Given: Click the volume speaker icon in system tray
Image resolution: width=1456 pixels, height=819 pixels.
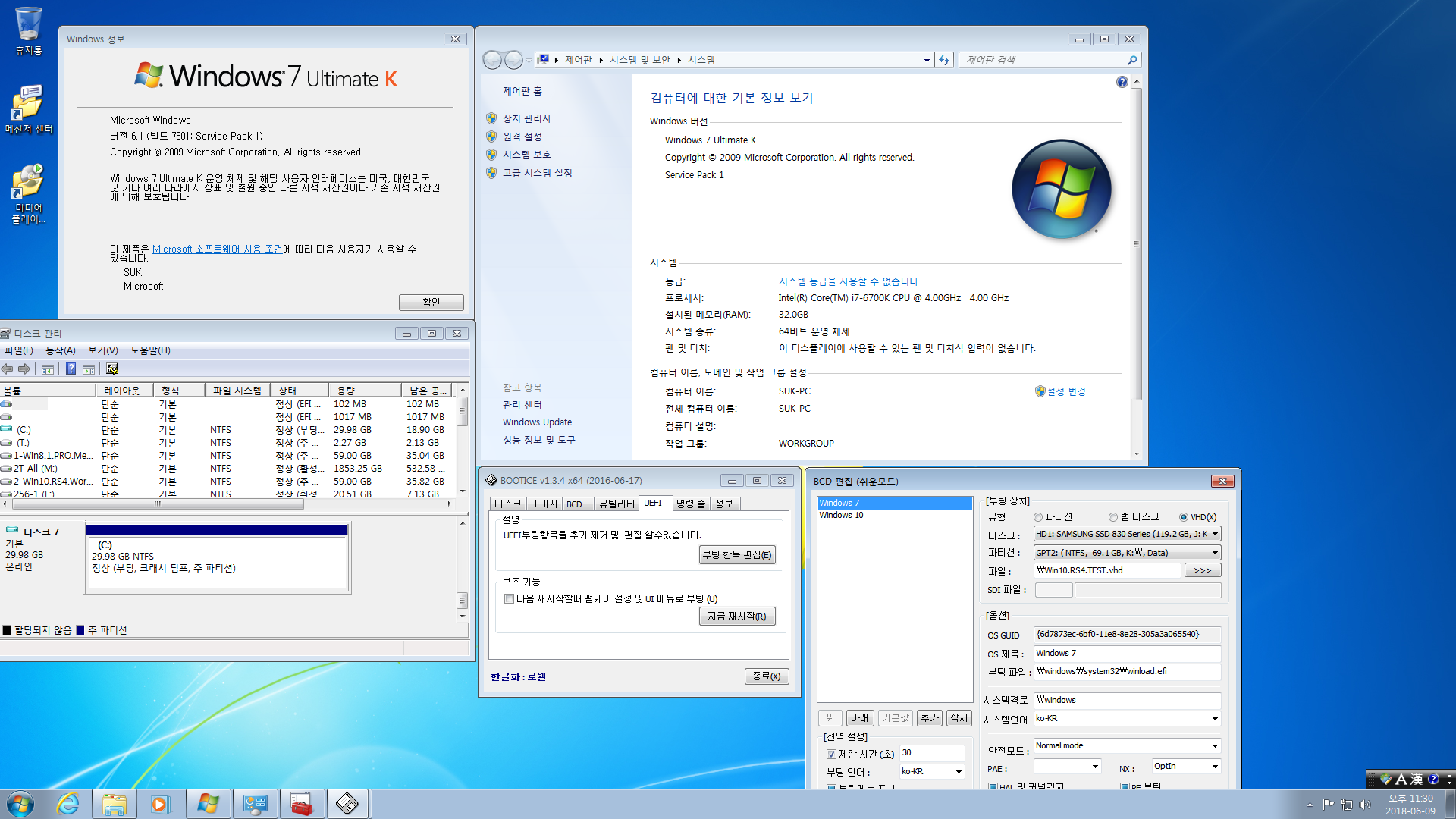Looking at the screenshot, I should click(x=1365, y=805).
